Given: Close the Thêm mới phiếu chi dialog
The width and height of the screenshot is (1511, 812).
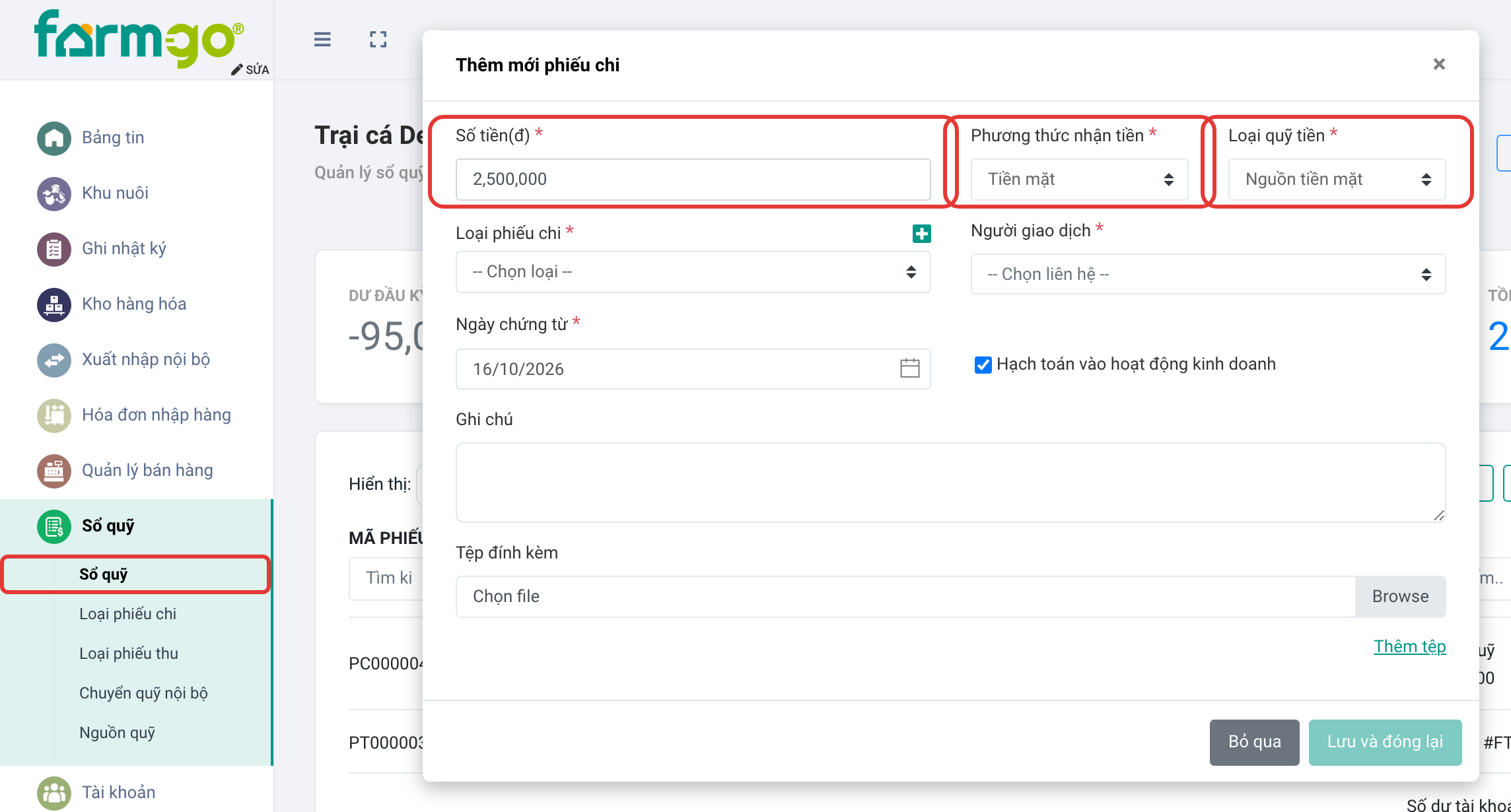Looking at the screenshot, I should (x=1439, y=64).
